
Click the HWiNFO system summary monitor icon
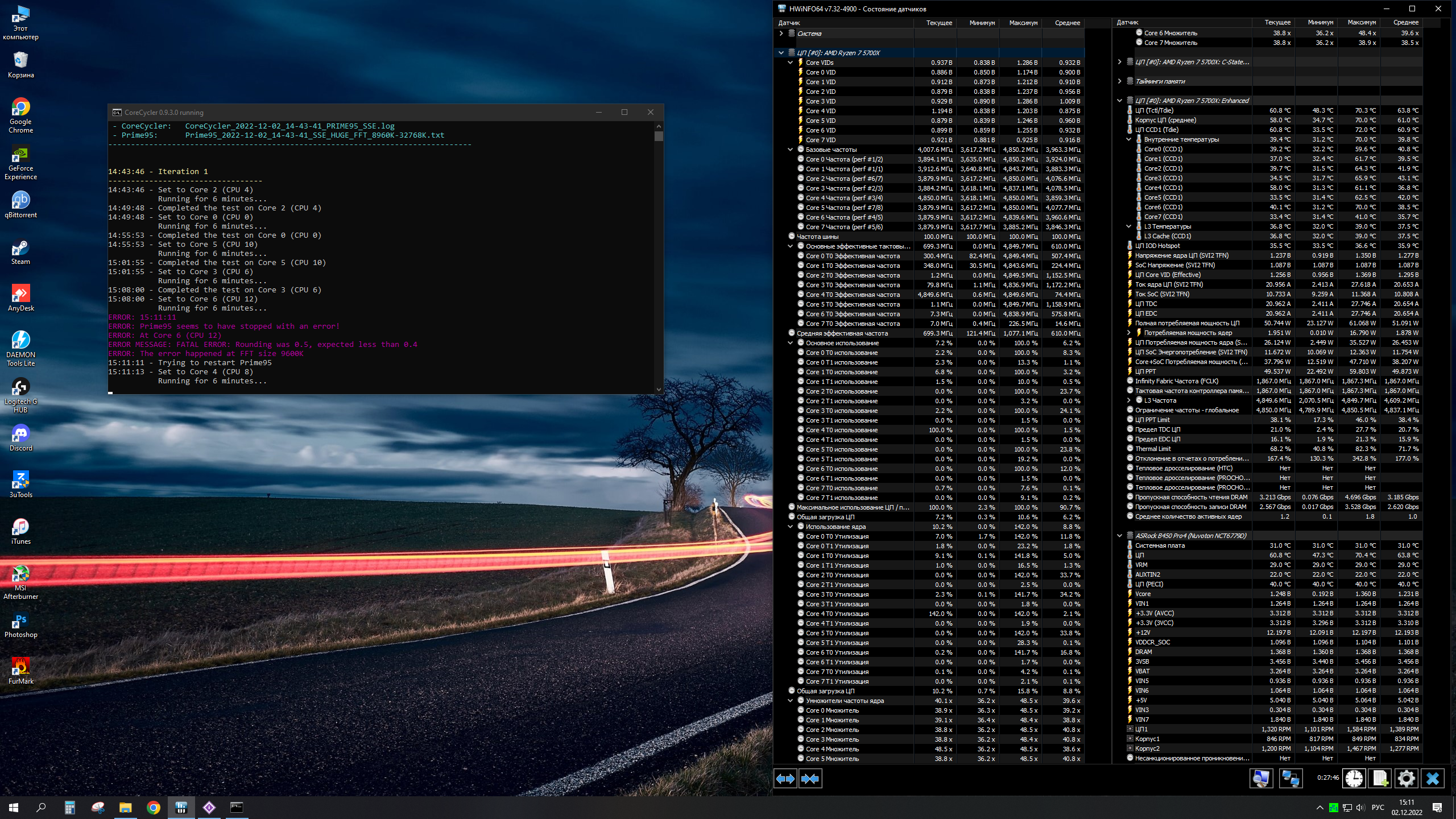(x=1260, y=778)
